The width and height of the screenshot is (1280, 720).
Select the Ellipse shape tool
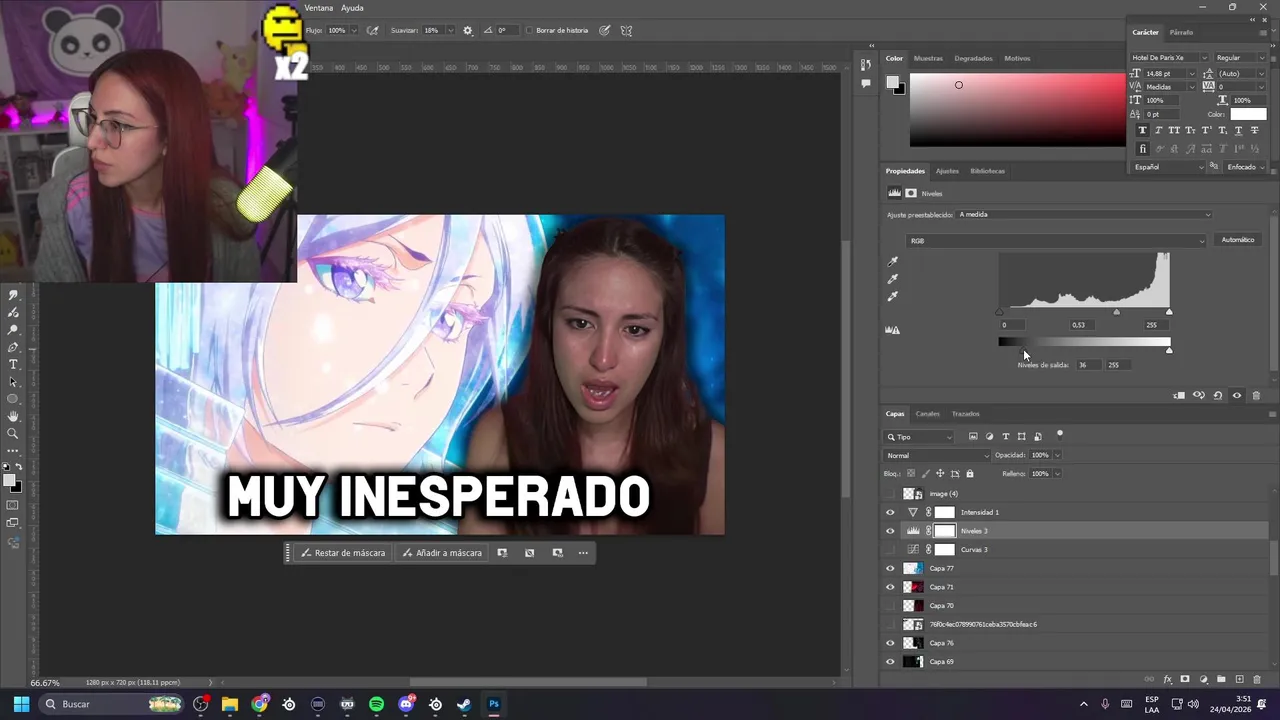pyautogui.click(x=13, y=399)
